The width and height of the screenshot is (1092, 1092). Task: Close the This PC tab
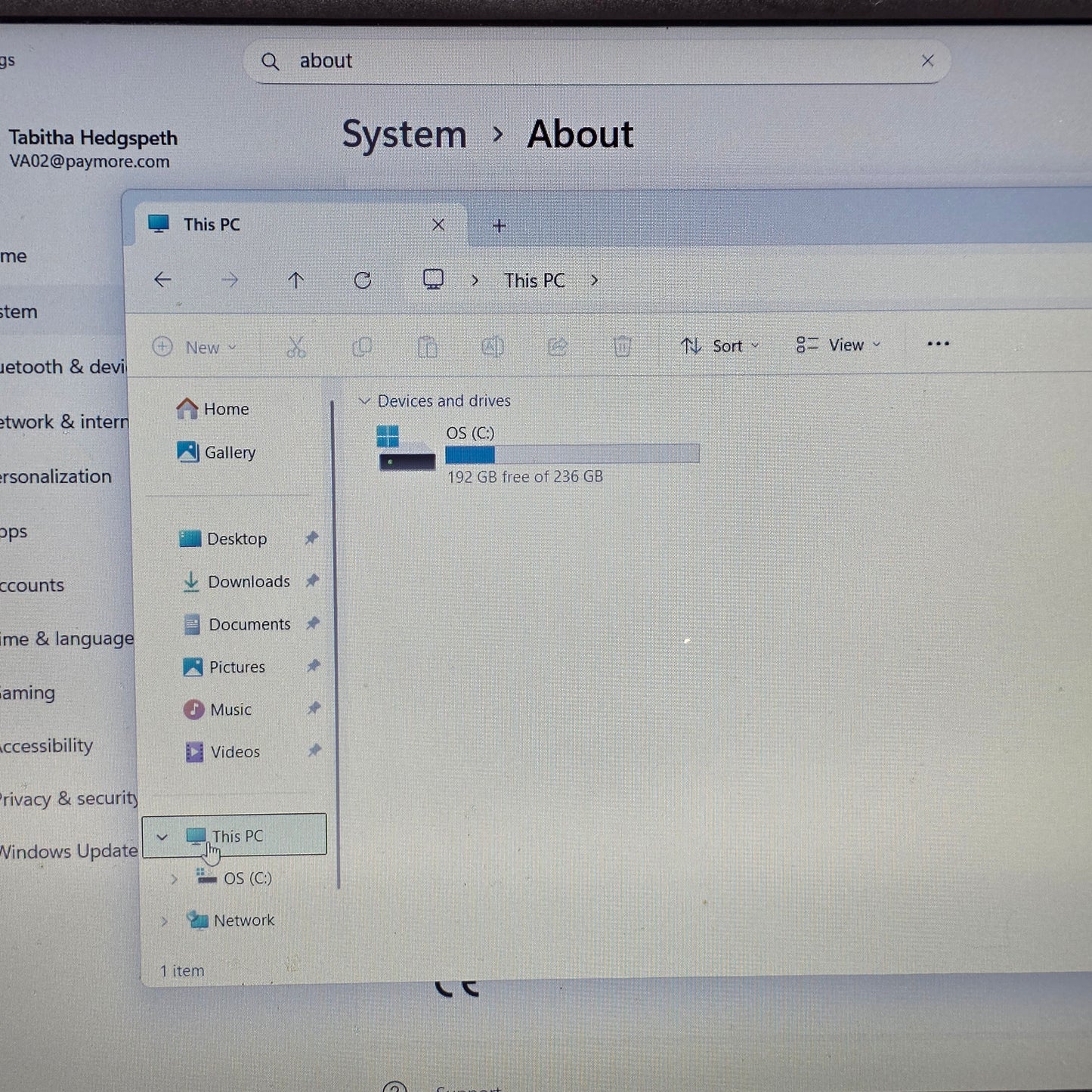[x=438, y=225]
